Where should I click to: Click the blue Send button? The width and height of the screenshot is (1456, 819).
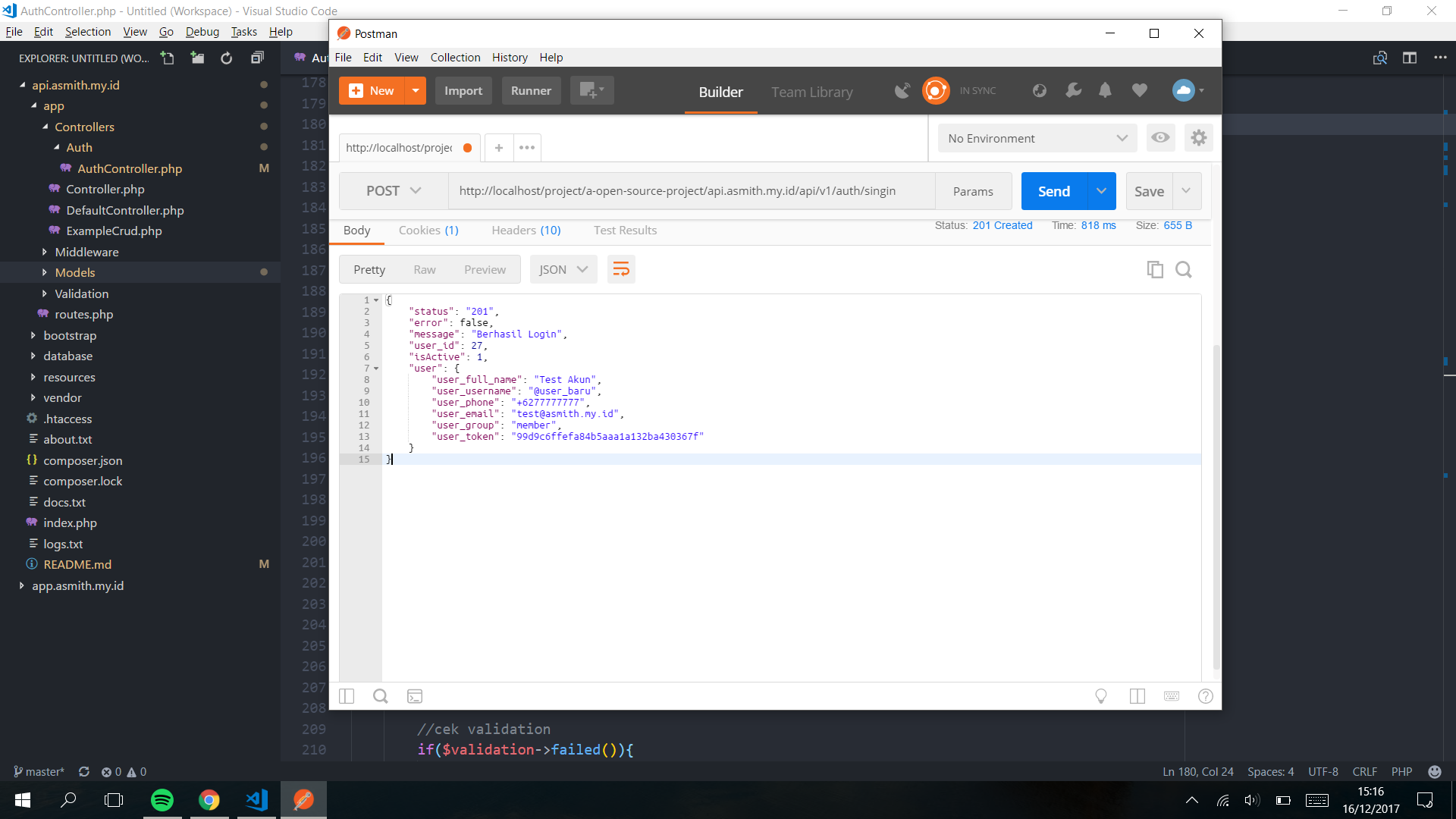click(x=1054, y=191)
